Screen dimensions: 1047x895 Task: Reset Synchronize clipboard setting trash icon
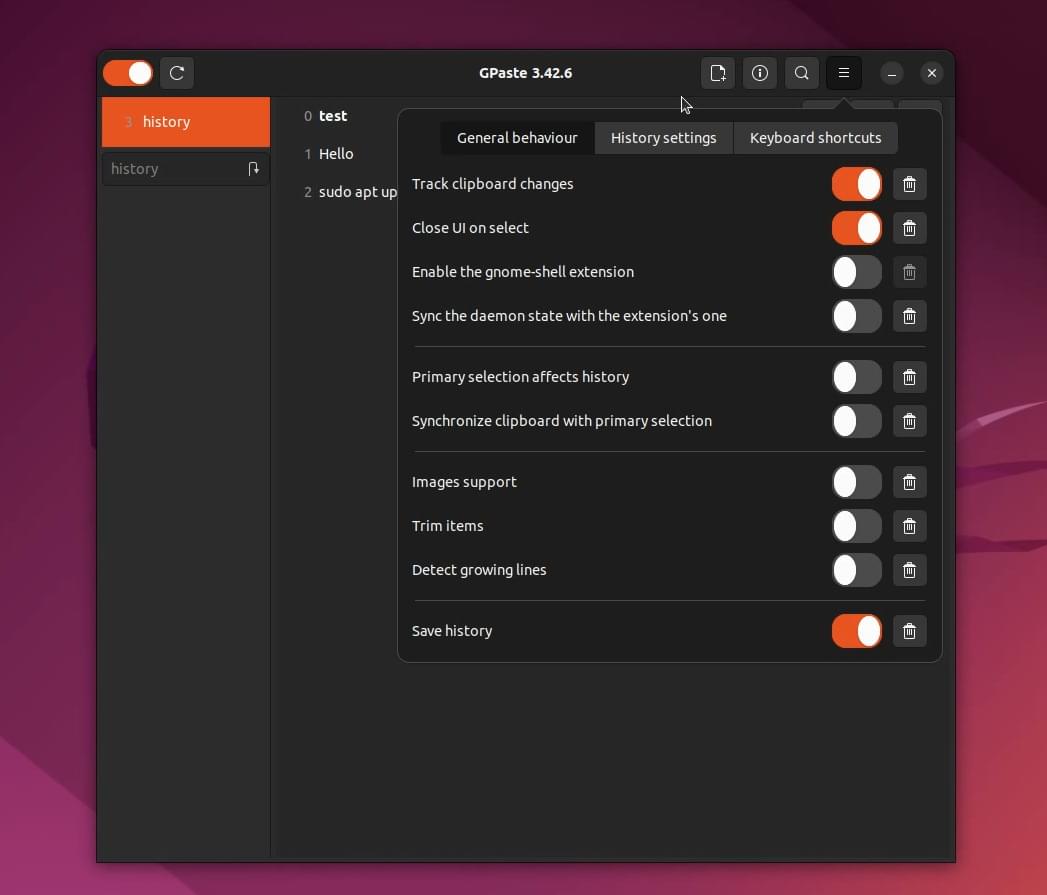click(909, 421)
